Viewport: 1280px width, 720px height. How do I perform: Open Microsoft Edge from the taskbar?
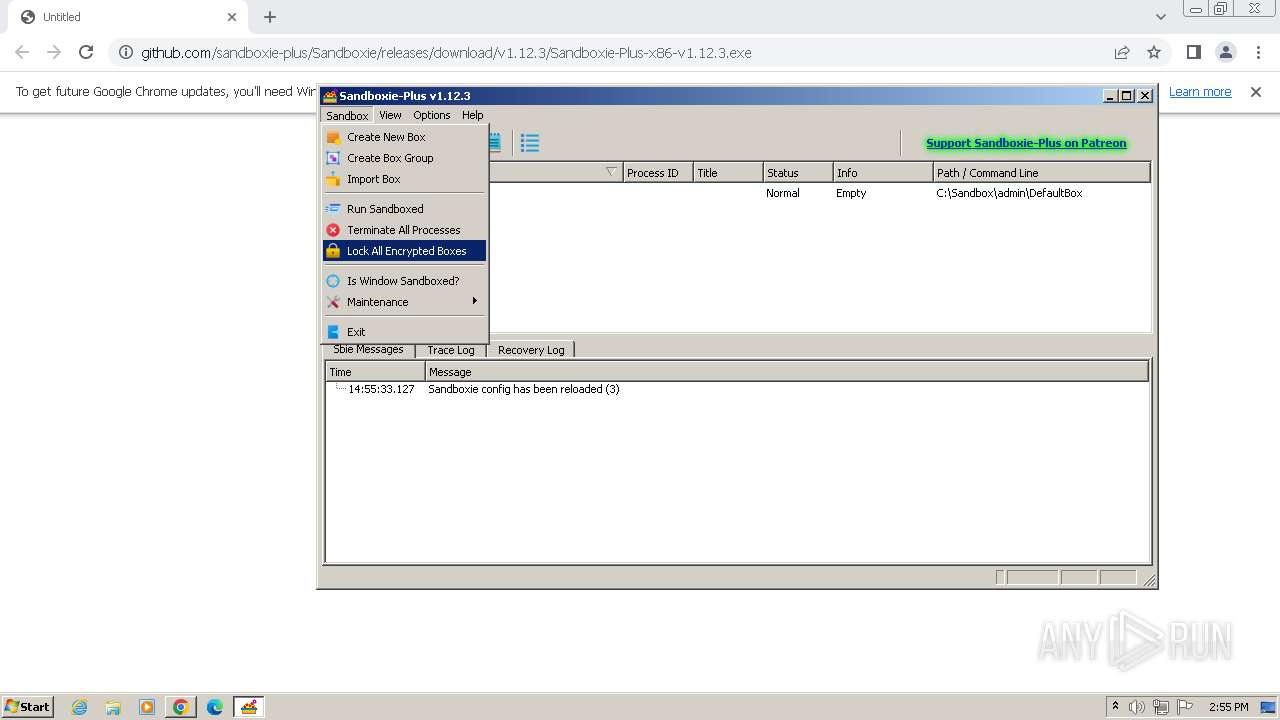pos(215,707)
